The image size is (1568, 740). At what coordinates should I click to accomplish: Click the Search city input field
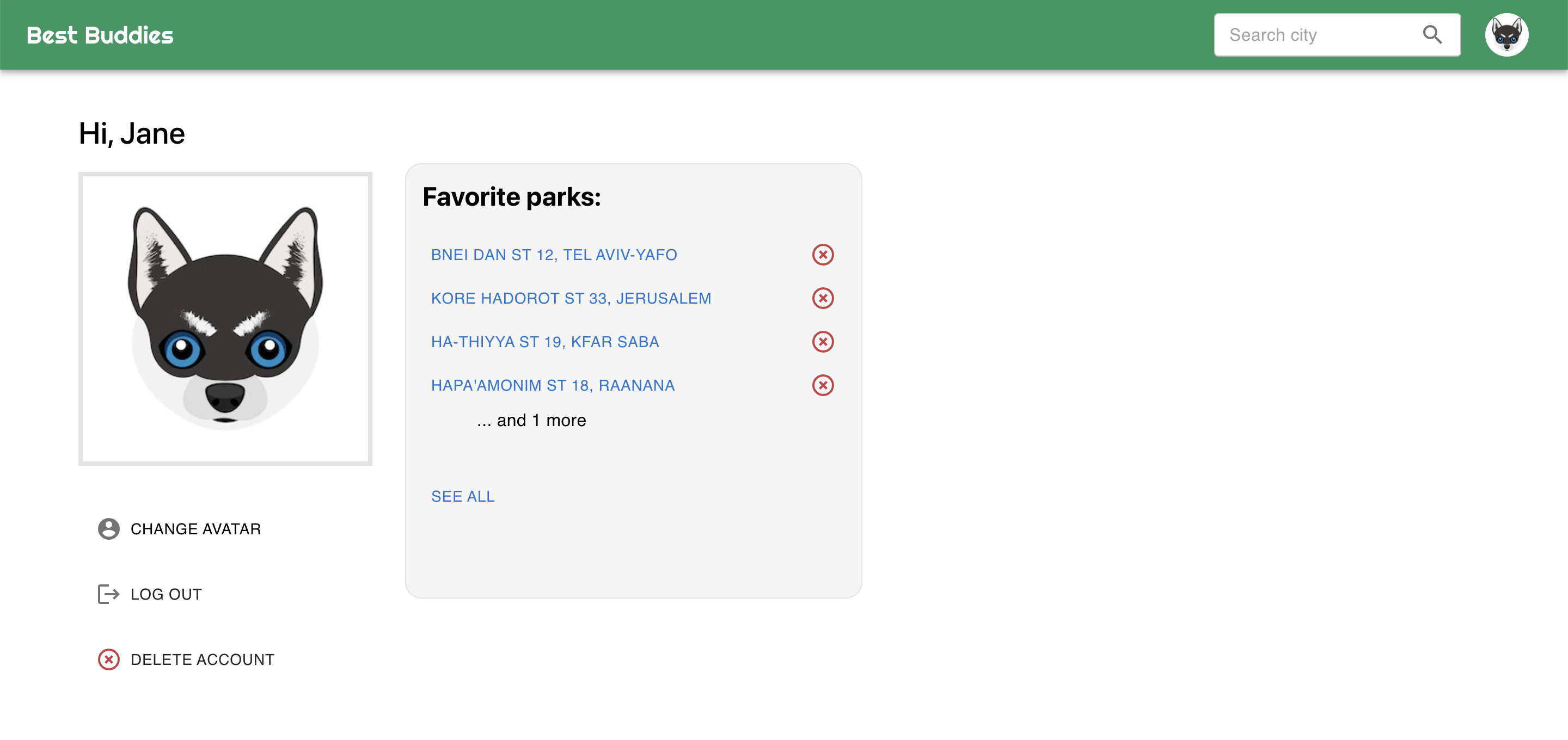[1309, 35]
